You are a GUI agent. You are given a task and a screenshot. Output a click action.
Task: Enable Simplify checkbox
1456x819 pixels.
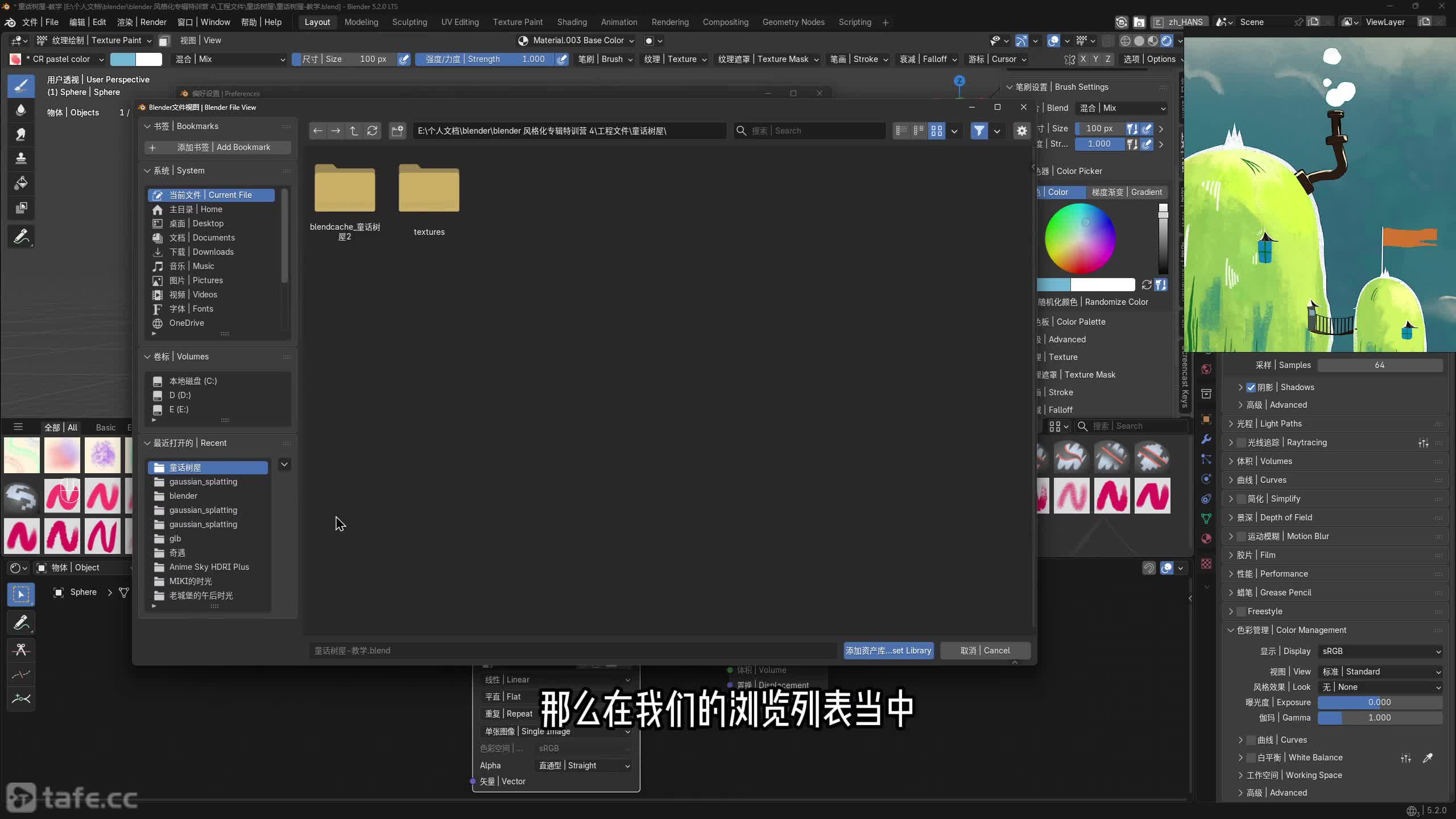[x=1242, y=499]
